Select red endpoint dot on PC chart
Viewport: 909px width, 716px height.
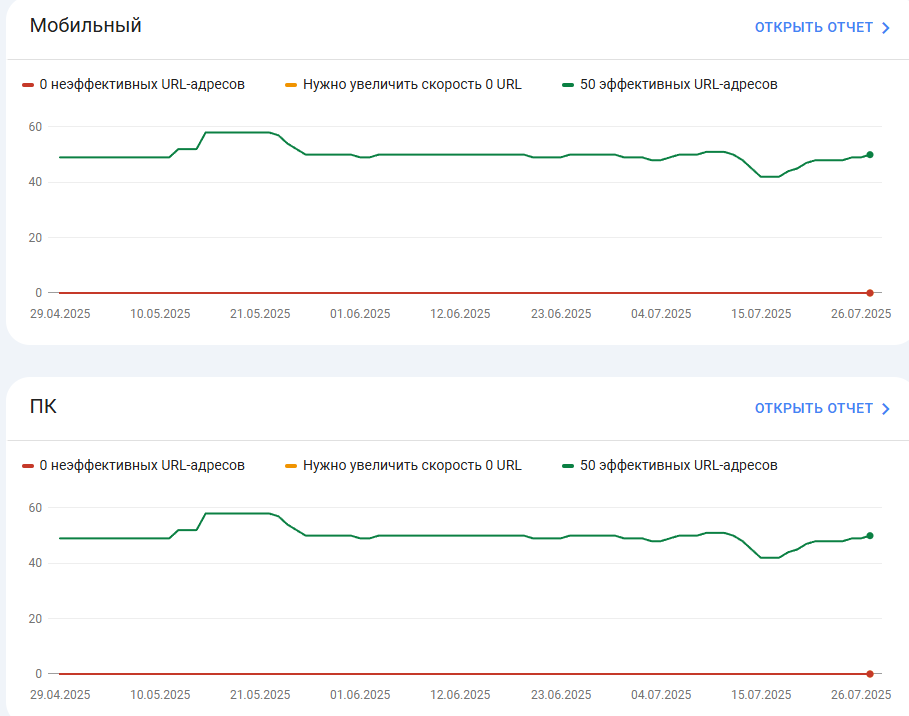870,674
